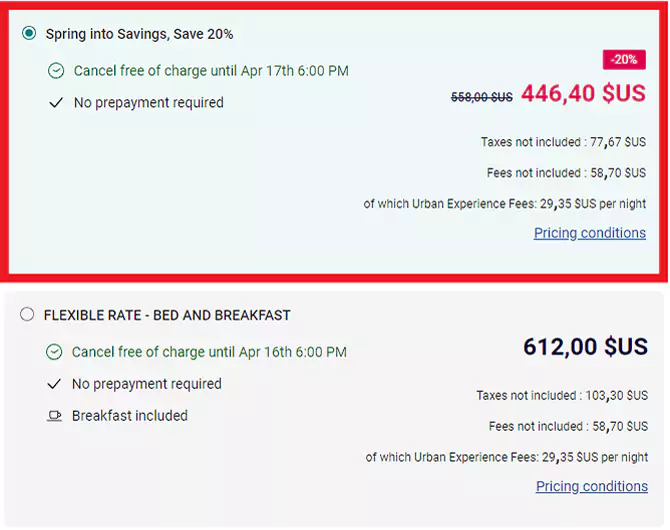This screenshot has height=530, width=670.
Task: Click the clock icon beside Apr 16th cancellation
Action: (54, 352)
